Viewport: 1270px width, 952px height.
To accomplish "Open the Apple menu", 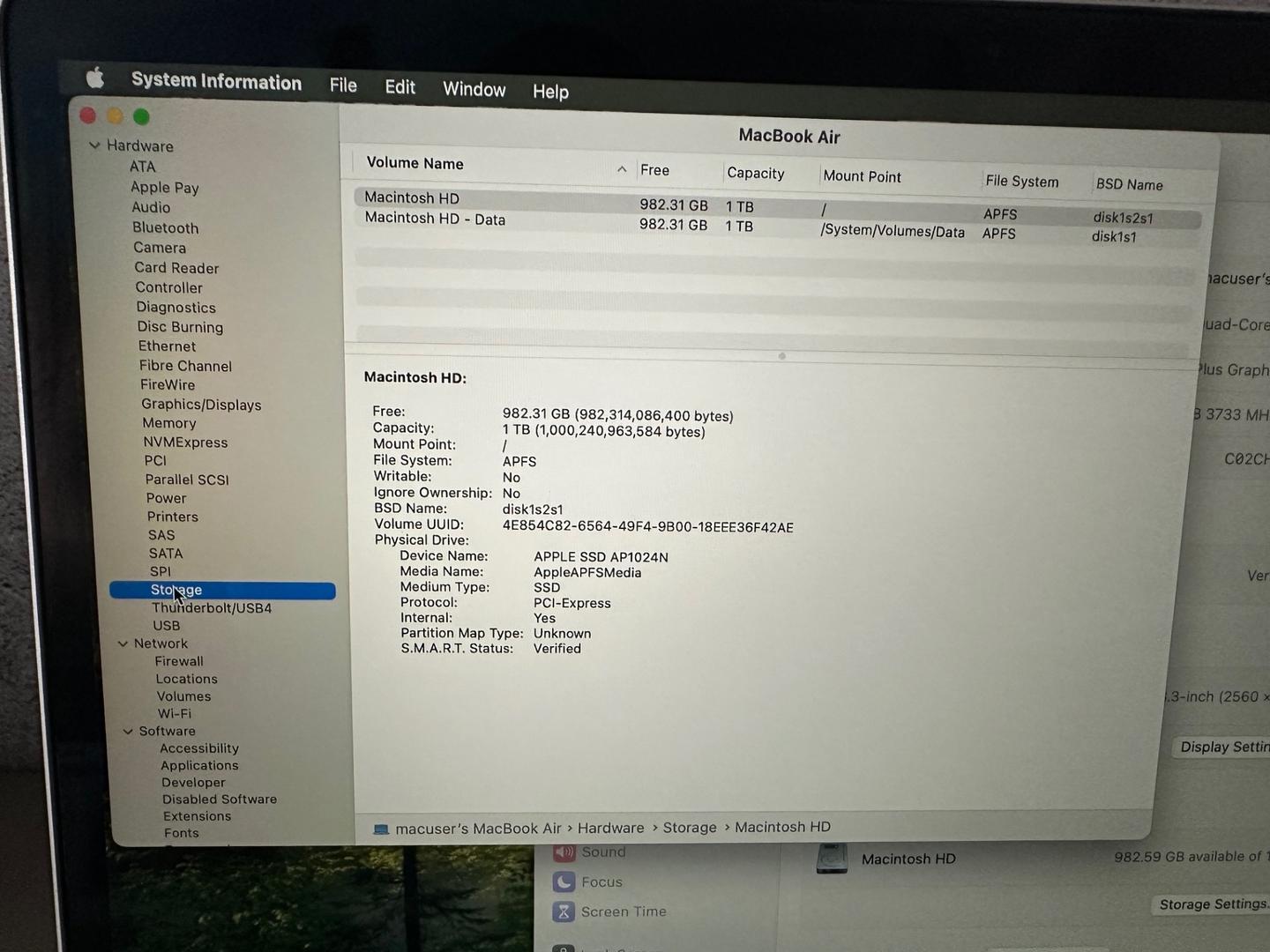I will point(95,78).
